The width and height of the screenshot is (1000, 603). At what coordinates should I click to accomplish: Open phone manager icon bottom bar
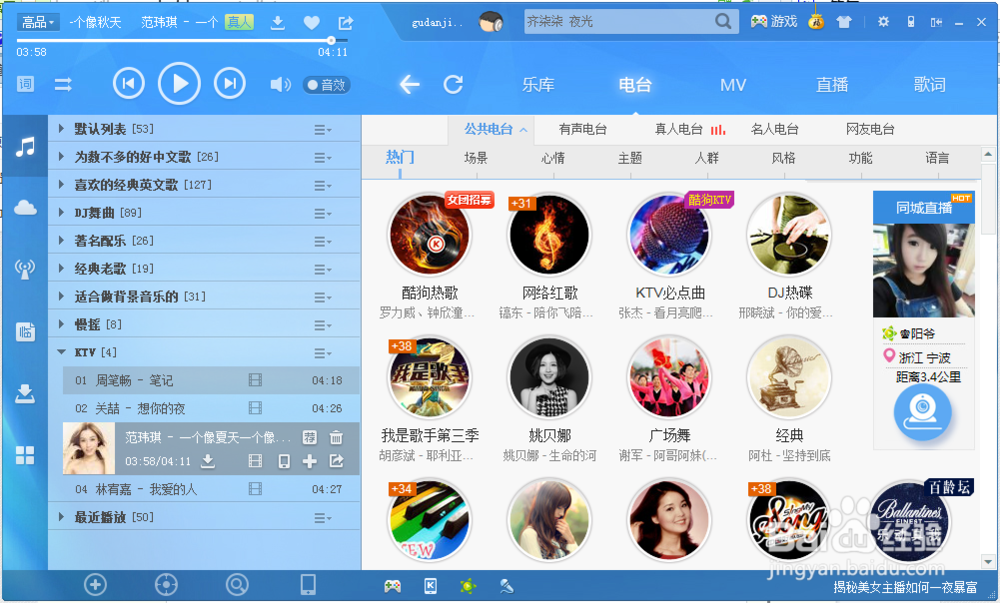click(307, 585)
